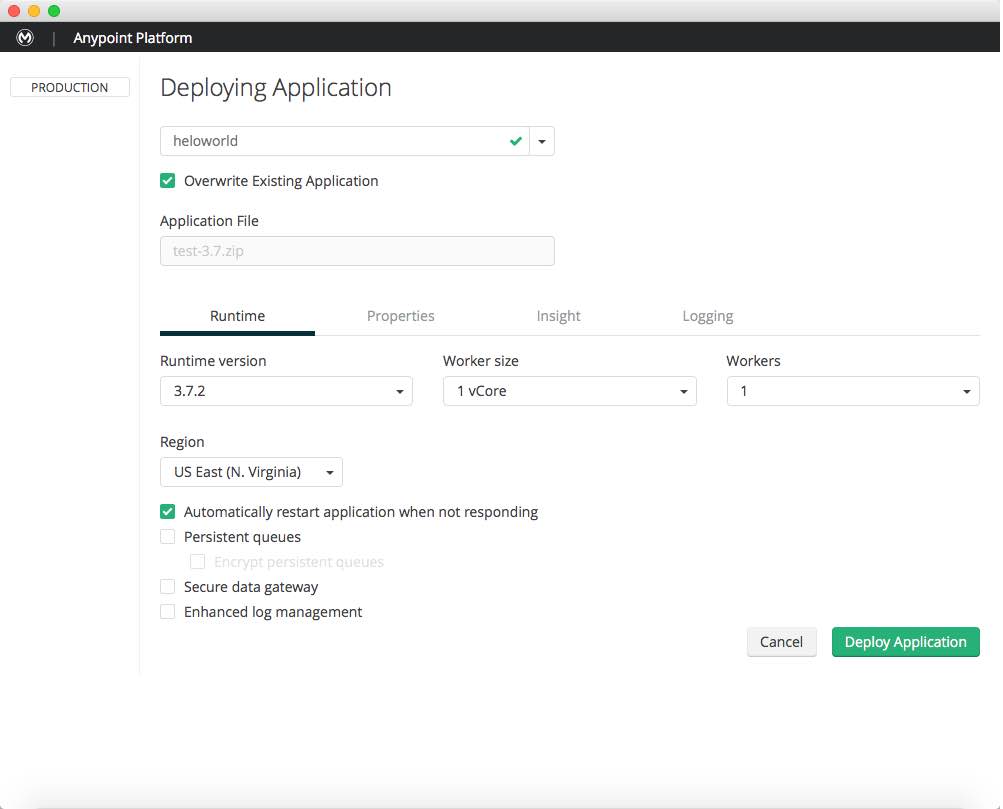
Task: Open the Region dropdown
Action: [x=251, y=472]
